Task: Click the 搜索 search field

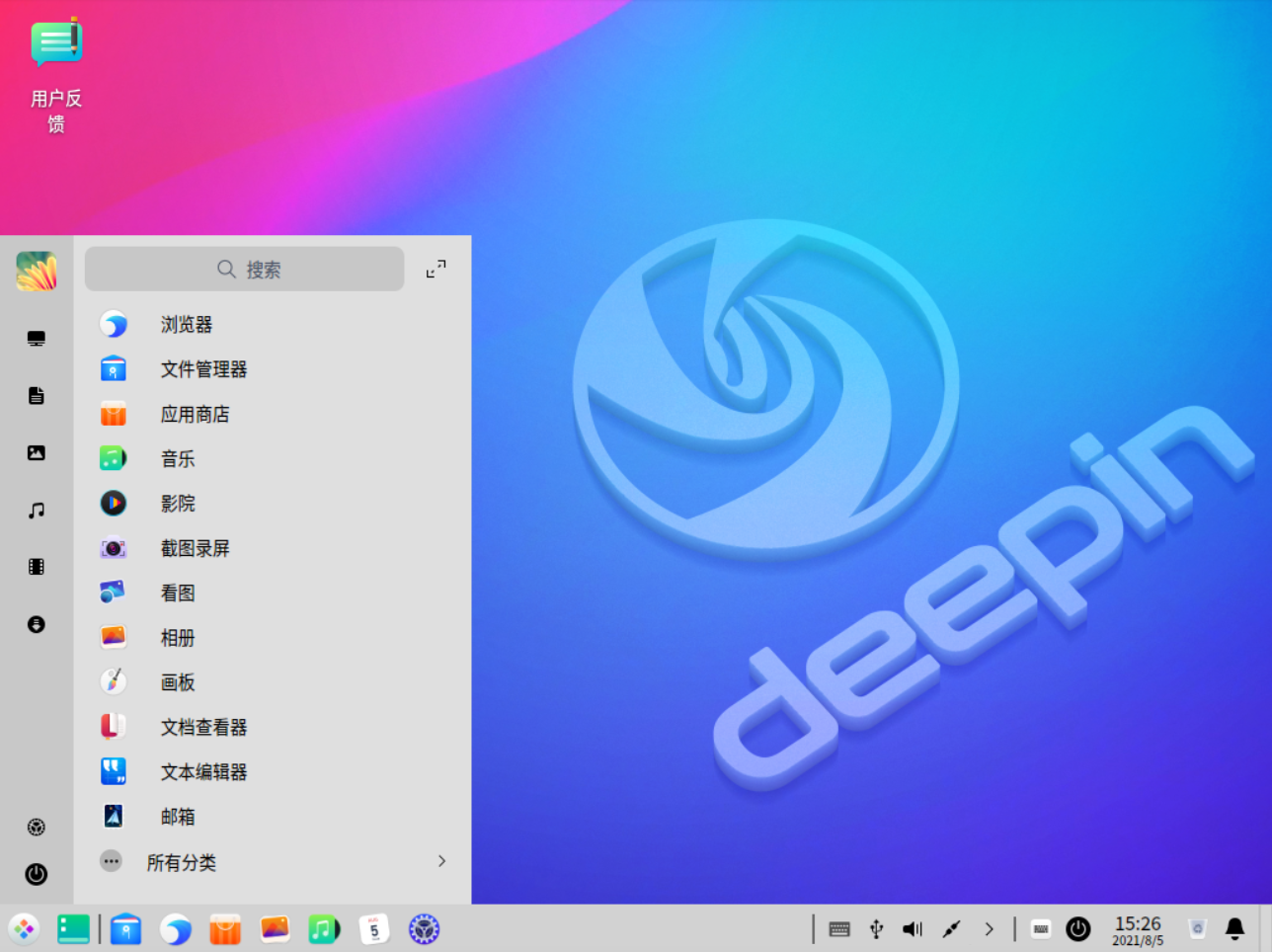Action: 245,269
